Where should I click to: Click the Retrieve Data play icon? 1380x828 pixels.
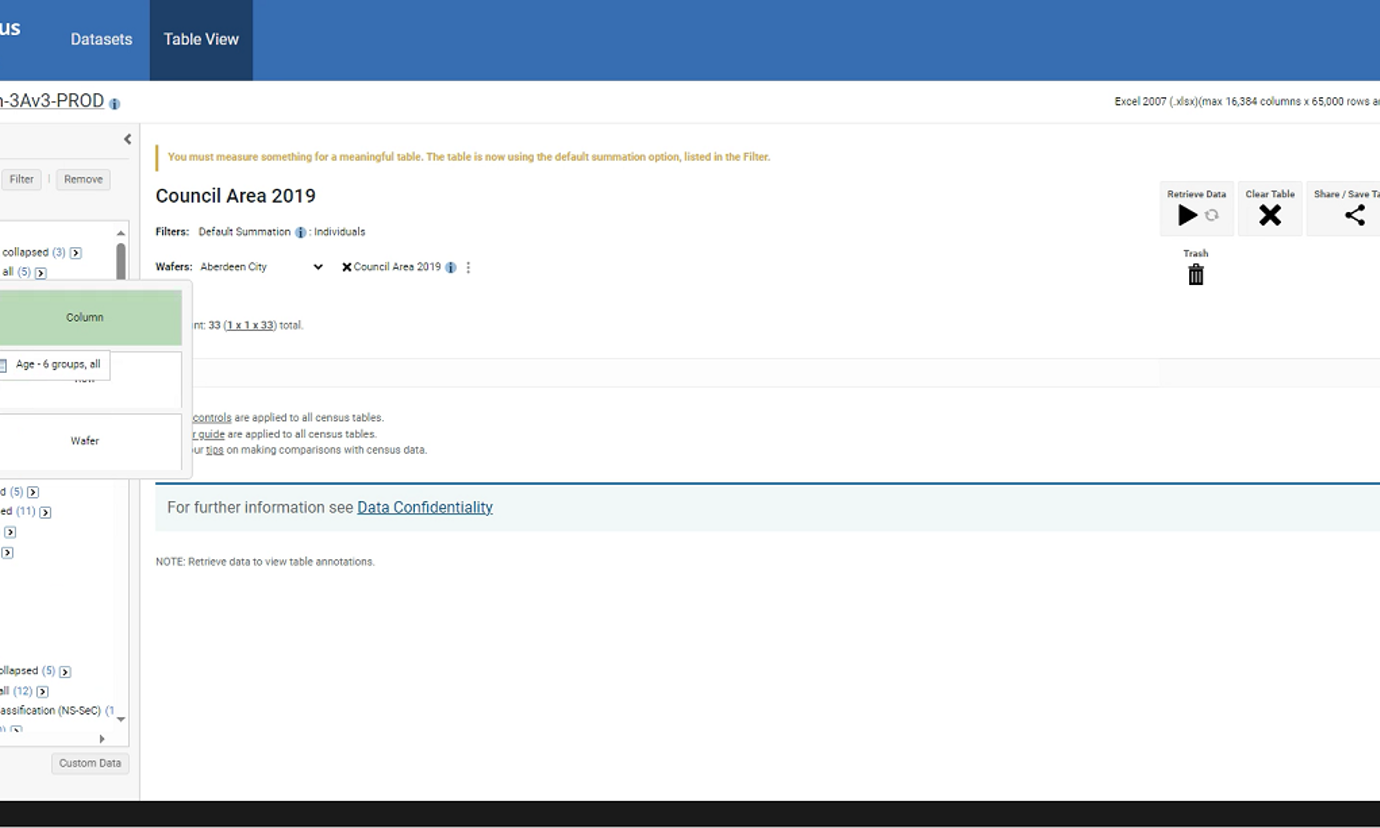[x=1187, y=215]
